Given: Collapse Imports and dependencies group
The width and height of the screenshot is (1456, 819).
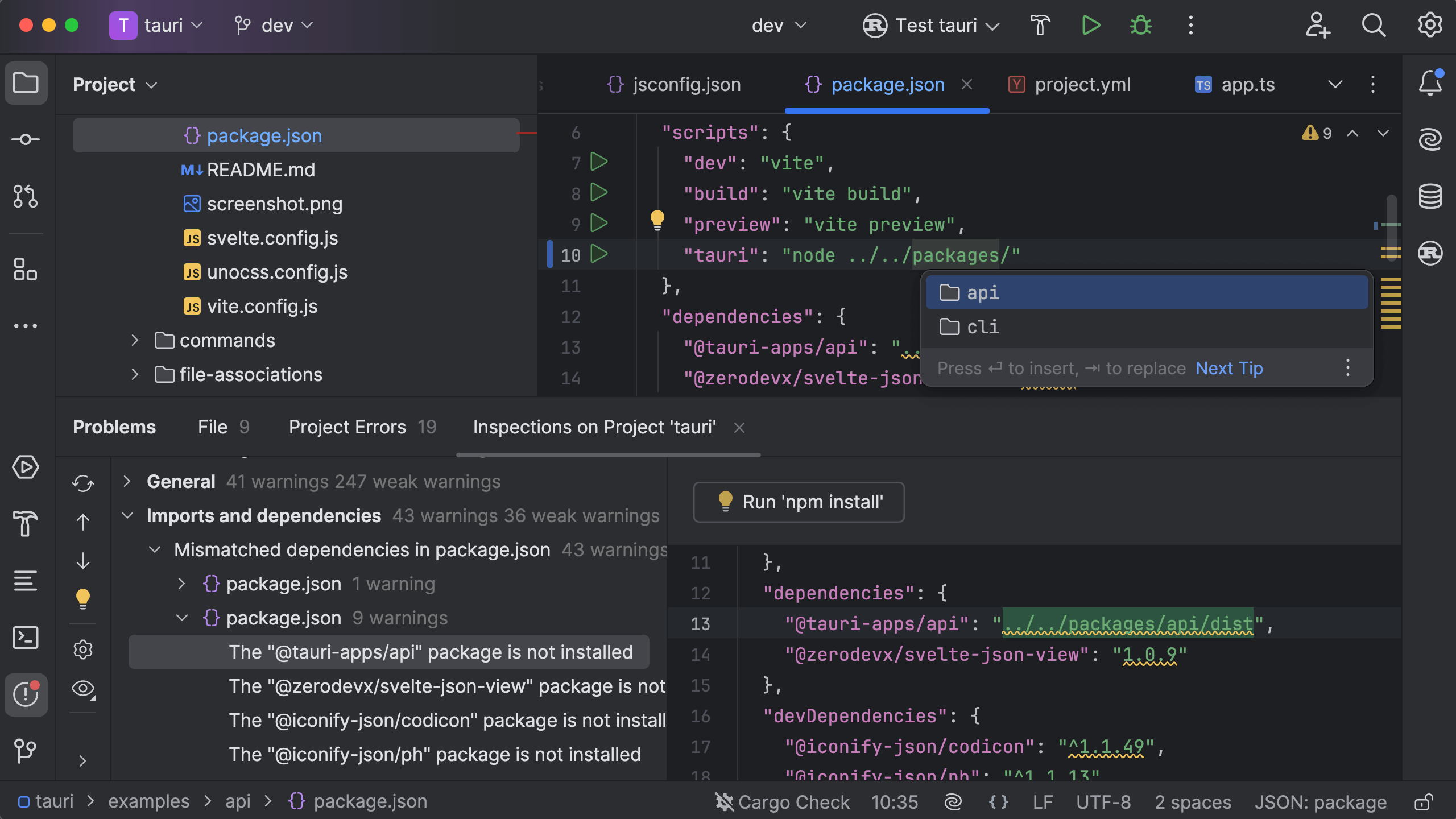Looking at the screenshot, I should tap(127, 516).
